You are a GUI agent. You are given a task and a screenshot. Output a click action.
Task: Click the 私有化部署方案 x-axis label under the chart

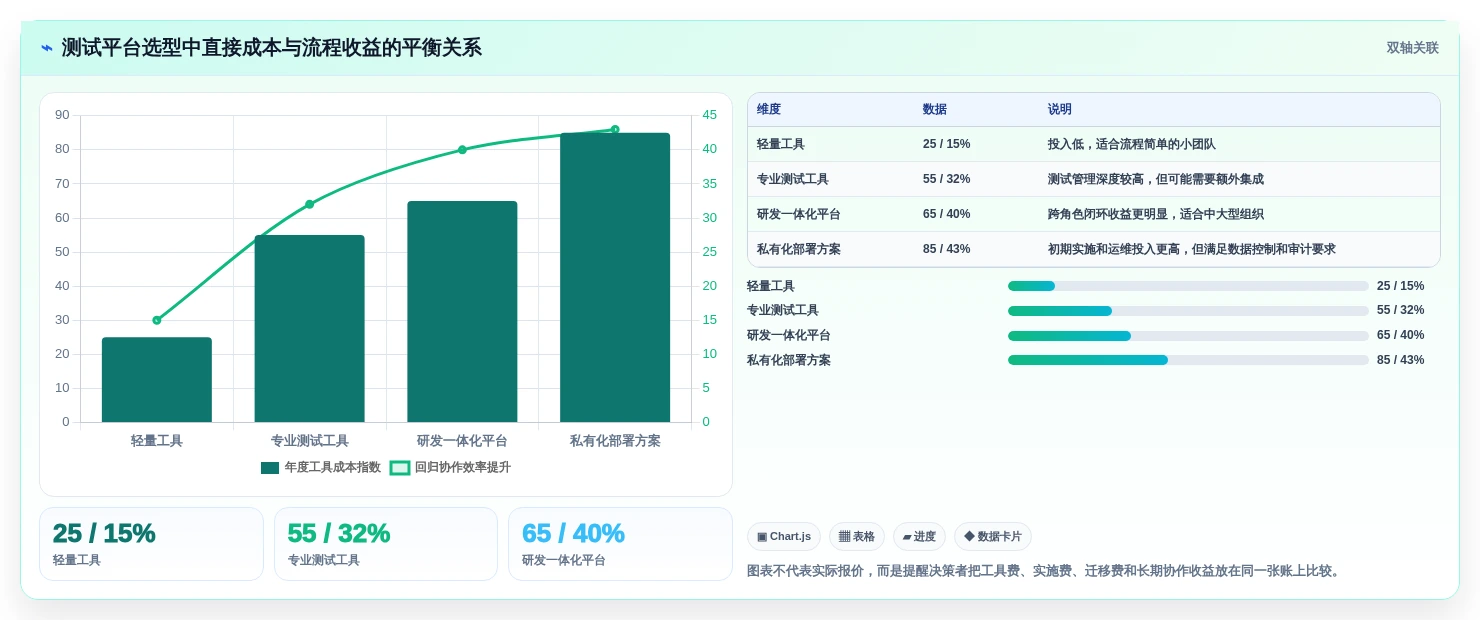pos(615,440)
